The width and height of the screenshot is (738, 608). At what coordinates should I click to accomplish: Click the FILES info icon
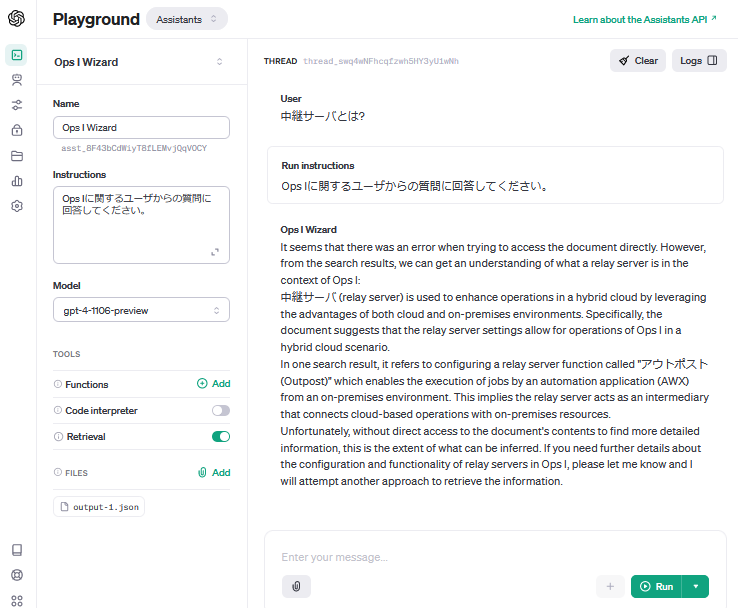click(x=58, y=472)
